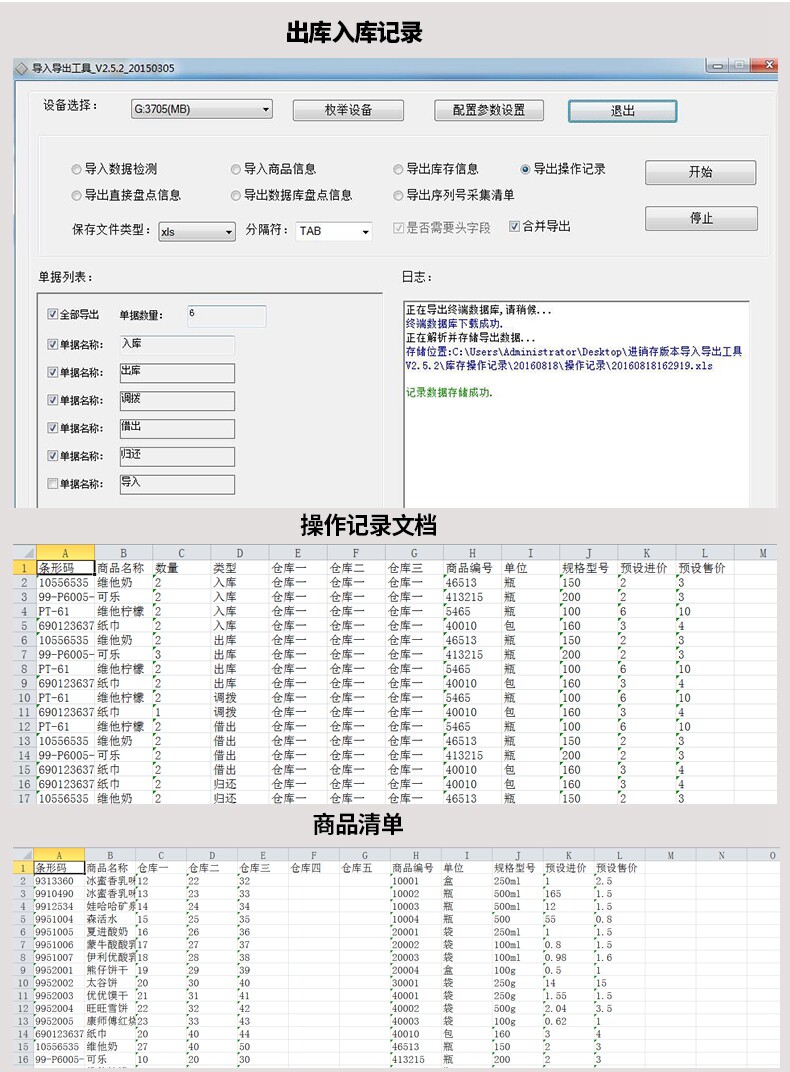Click the 借出 document name field
790x1072 pixels.
point(177,429)
